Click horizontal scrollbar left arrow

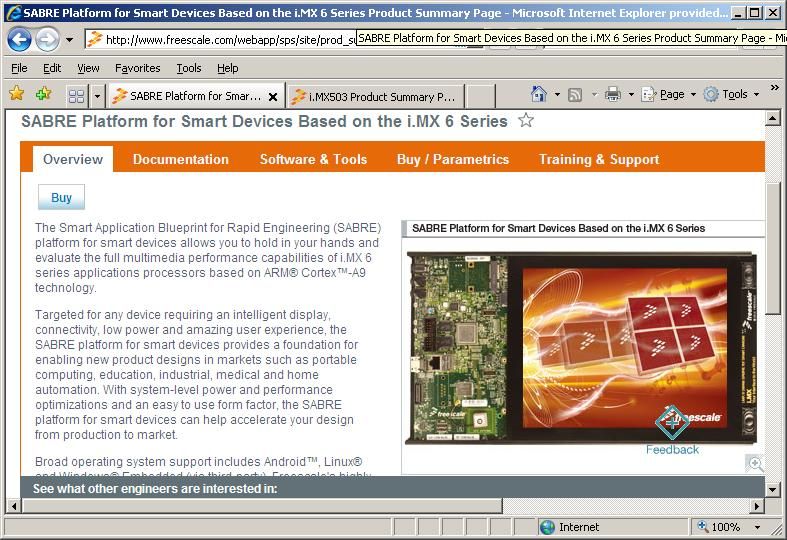(14, 506)
